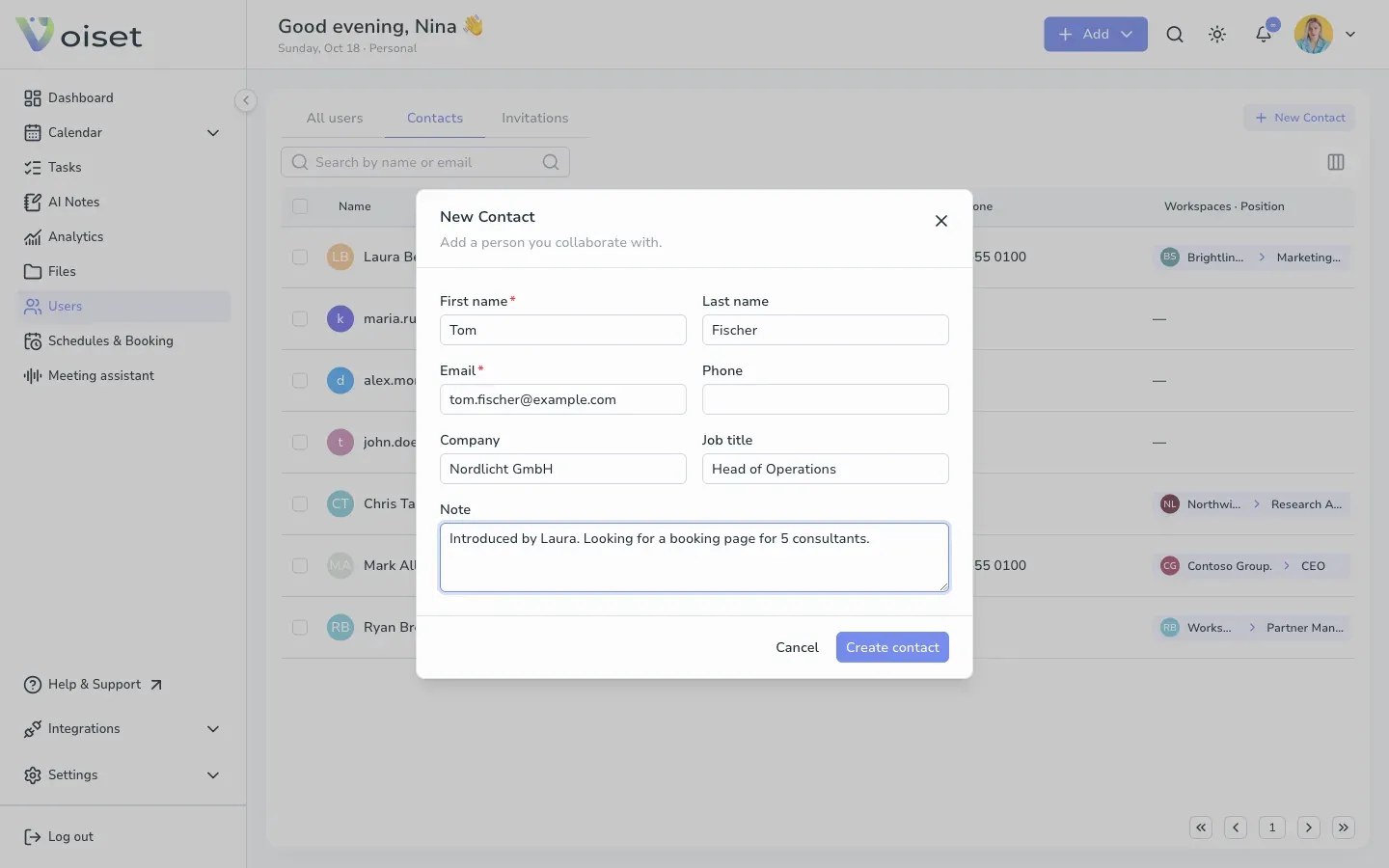Tick the checkbox for Laura's row
This screenshot has height=868, width=1389.
[300, 257]
